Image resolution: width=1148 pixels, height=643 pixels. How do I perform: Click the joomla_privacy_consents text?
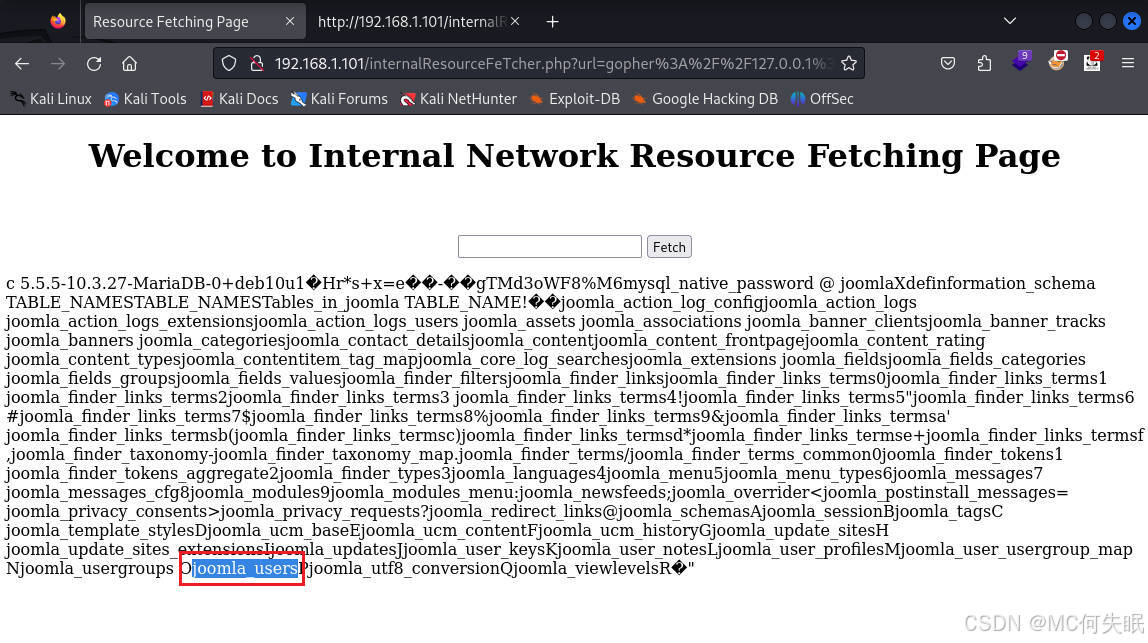[107, 511]
